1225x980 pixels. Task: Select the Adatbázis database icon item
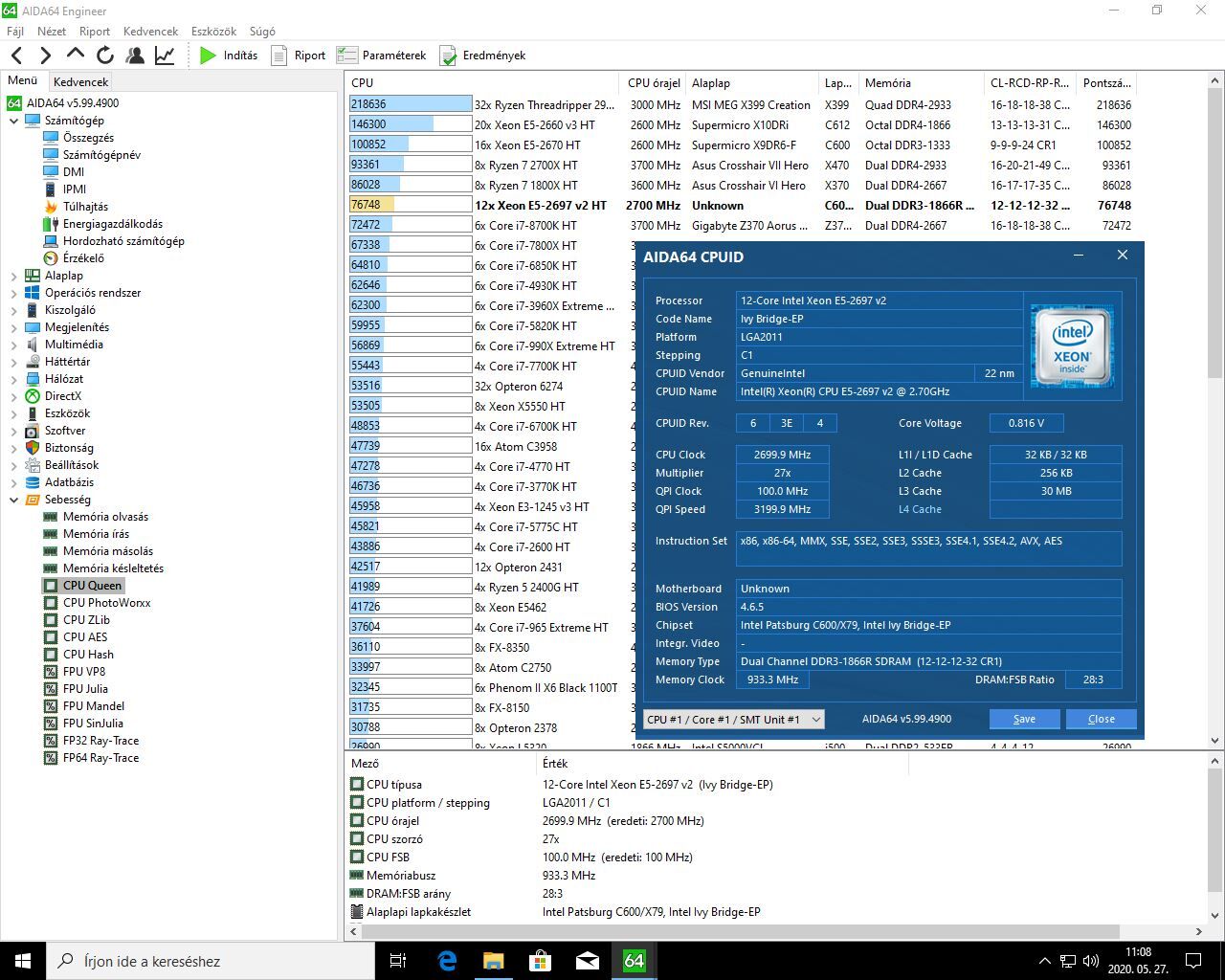pos(33,482)
